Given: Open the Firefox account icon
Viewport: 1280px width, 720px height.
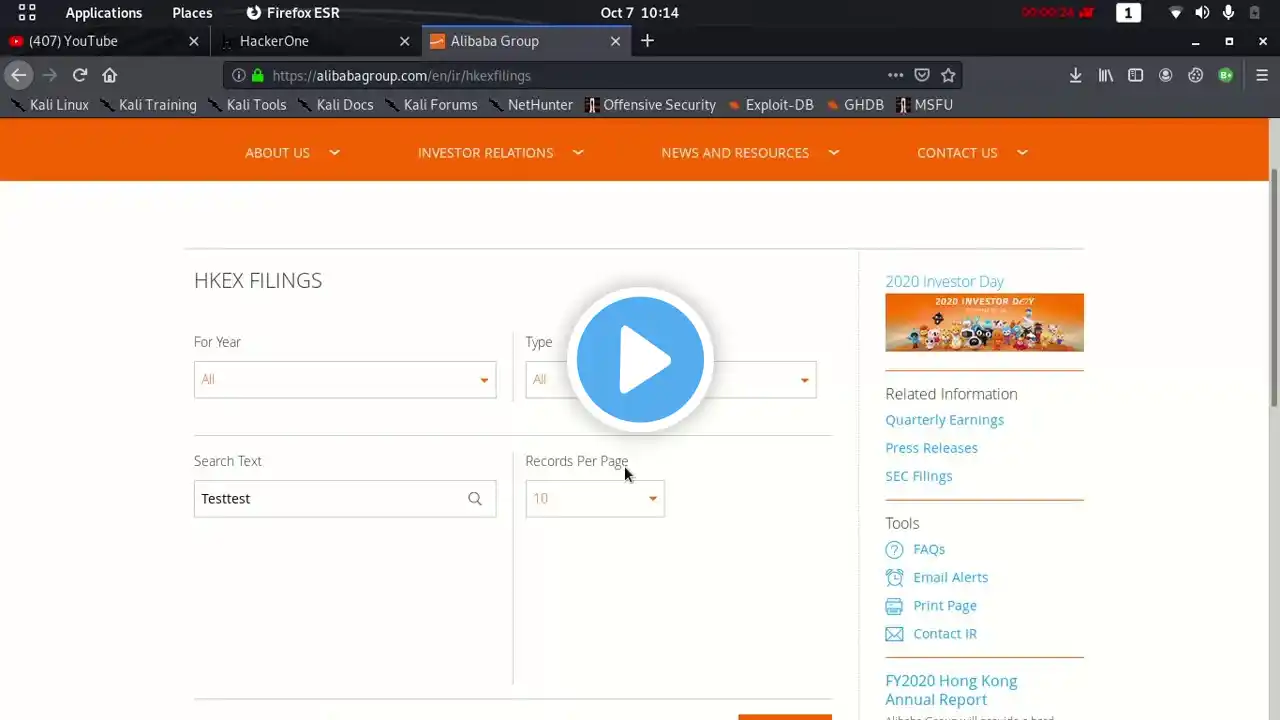Looking at the screenshot, I should (1165, 75).
